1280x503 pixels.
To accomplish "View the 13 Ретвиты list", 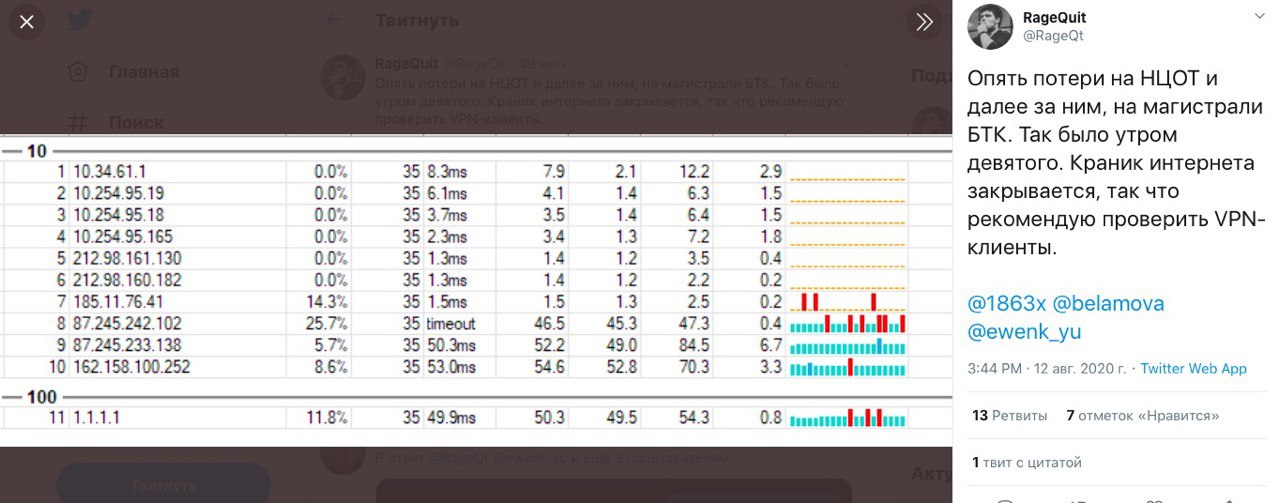I will coord(1010,415).
